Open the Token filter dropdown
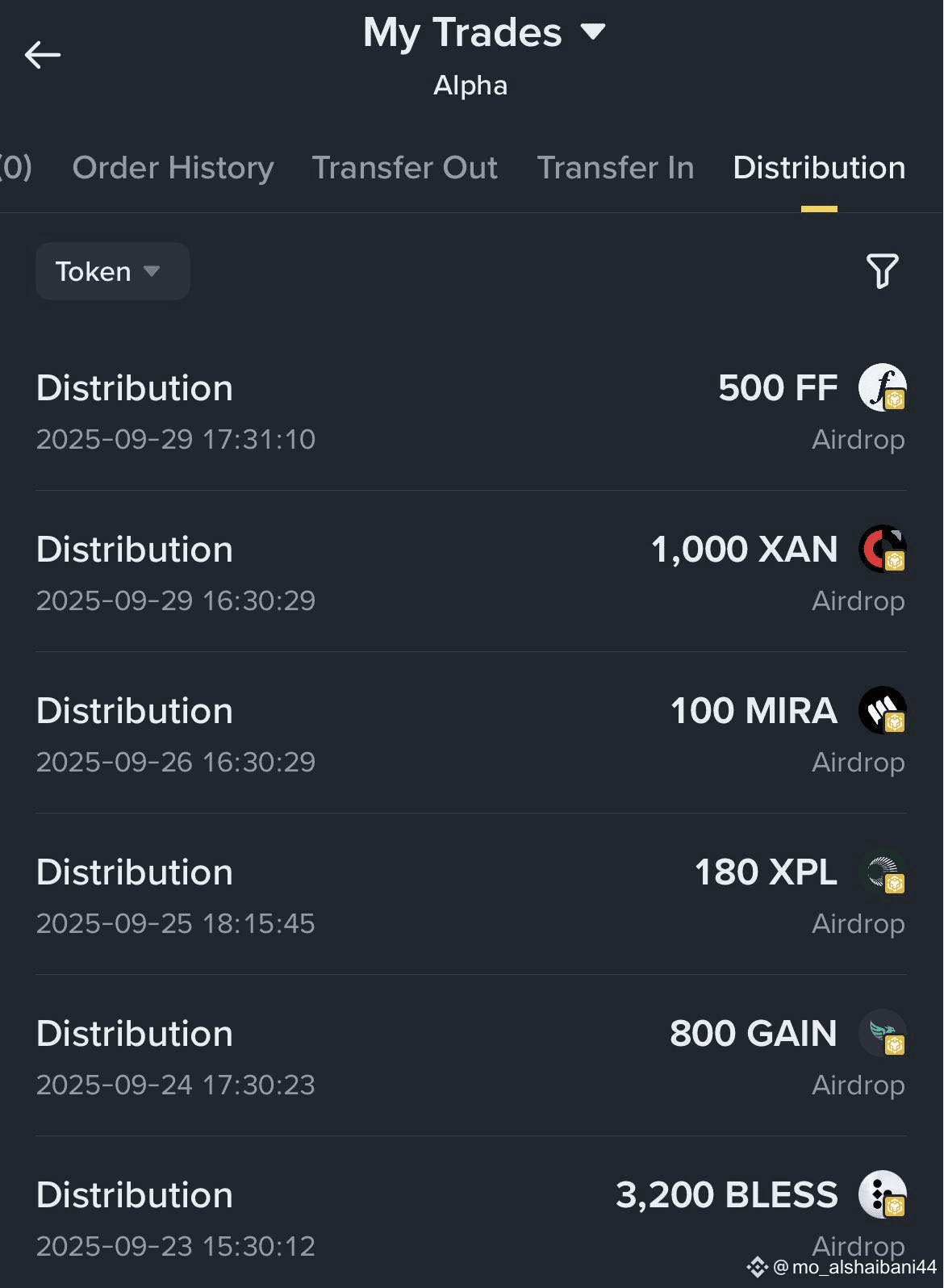This screenshot has height=1288, width=944. pos(112,271)
